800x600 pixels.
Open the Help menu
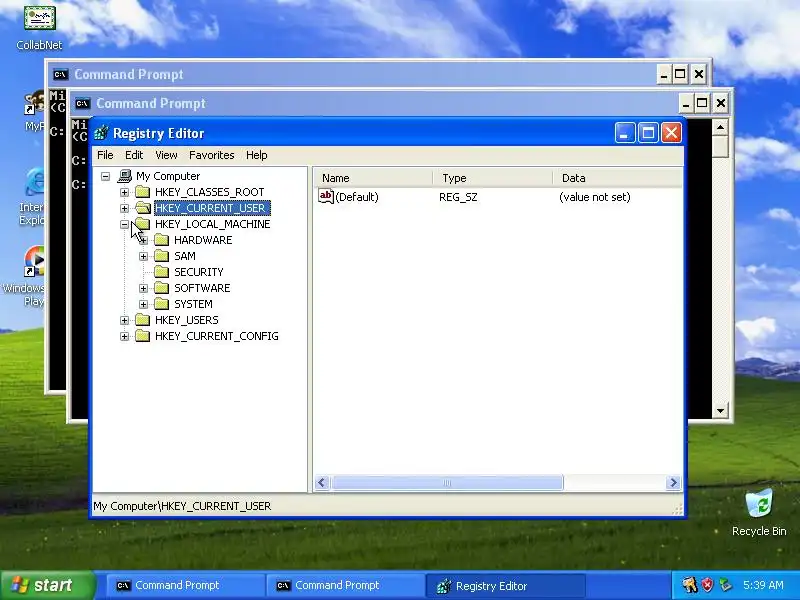coord(257,155)
